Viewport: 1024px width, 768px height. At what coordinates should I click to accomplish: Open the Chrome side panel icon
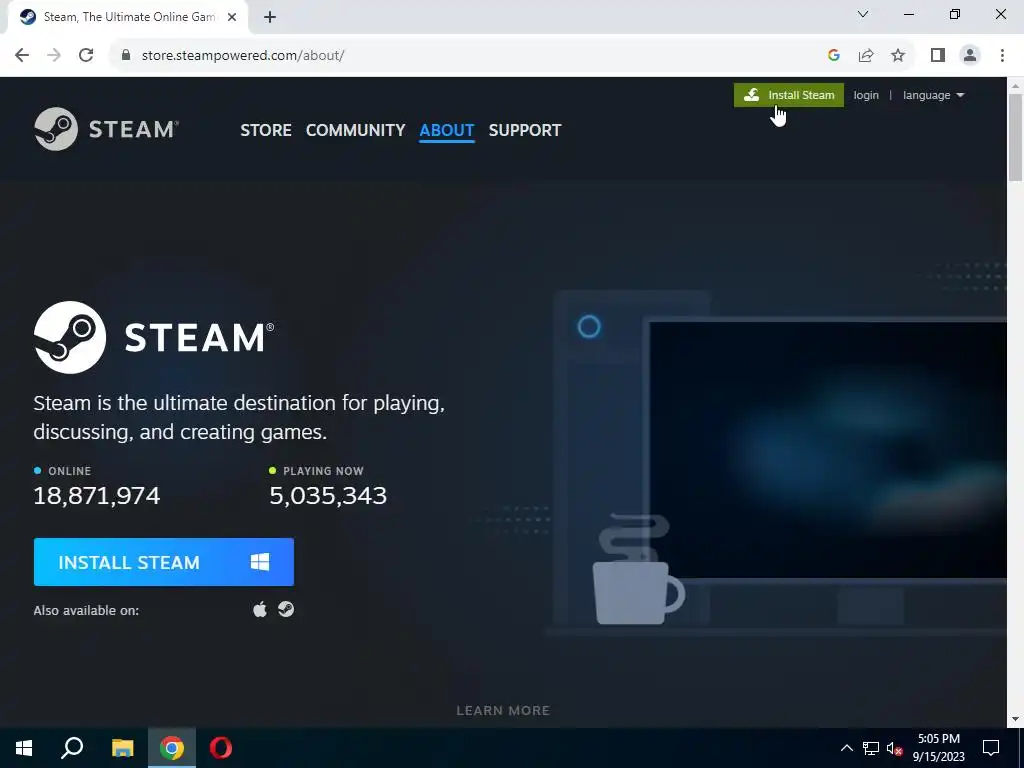938,56
